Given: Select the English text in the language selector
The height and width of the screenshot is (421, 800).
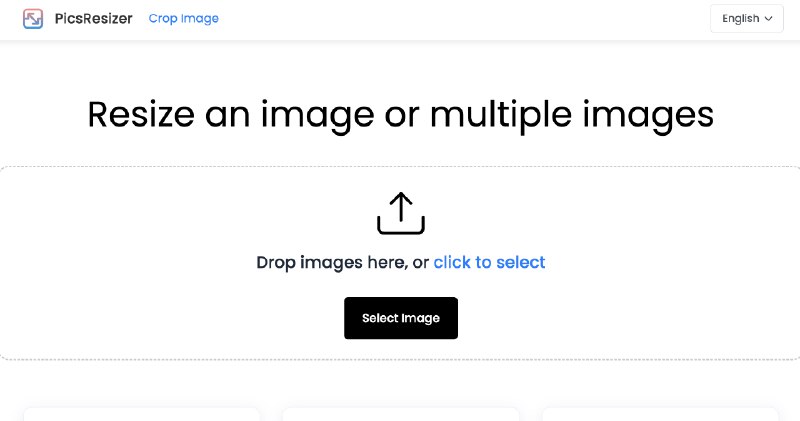Looking at the screenshot, I should pos(740,19).
